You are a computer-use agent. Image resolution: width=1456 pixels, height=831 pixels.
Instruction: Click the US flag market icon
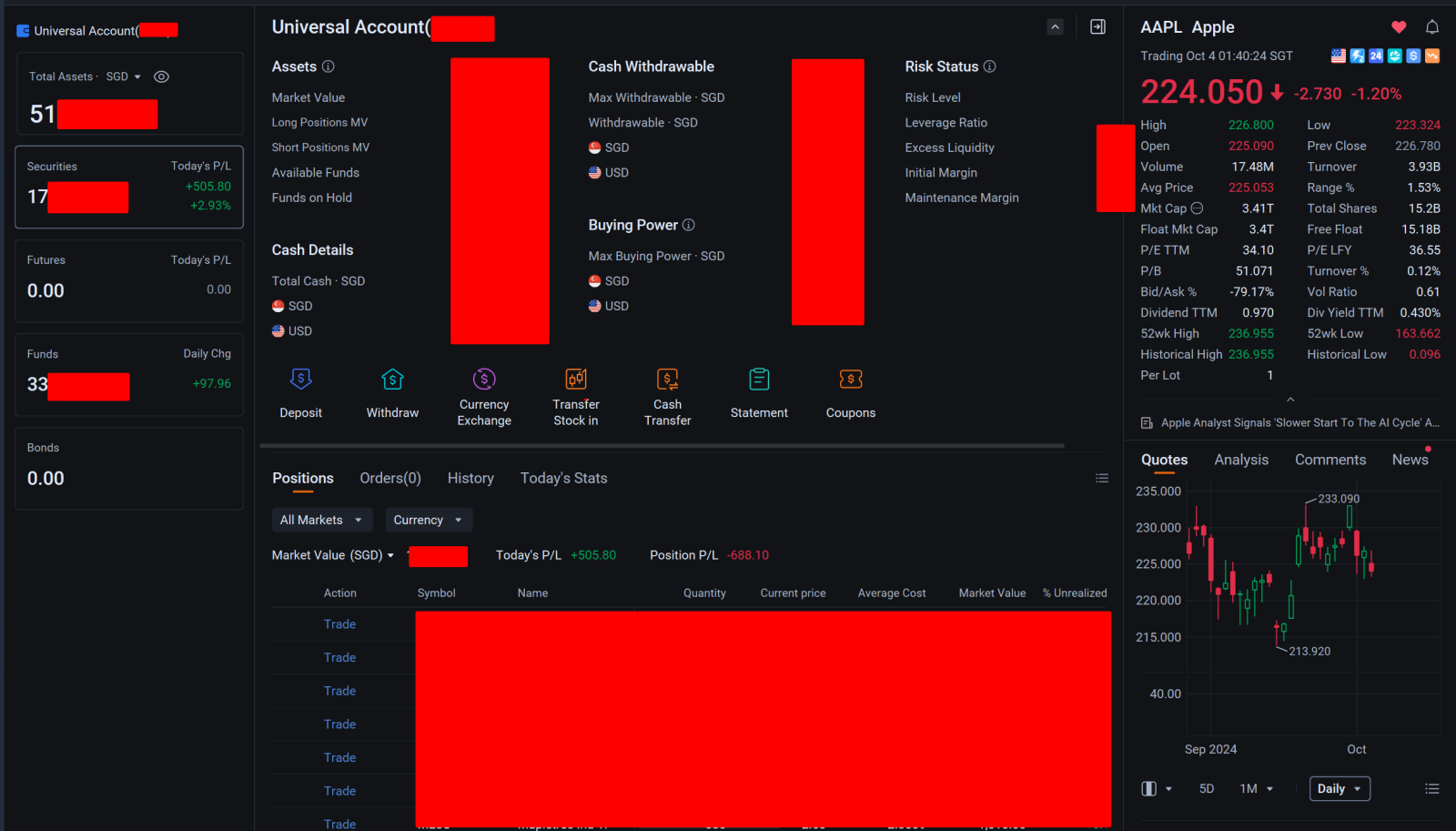[1339, 56]
